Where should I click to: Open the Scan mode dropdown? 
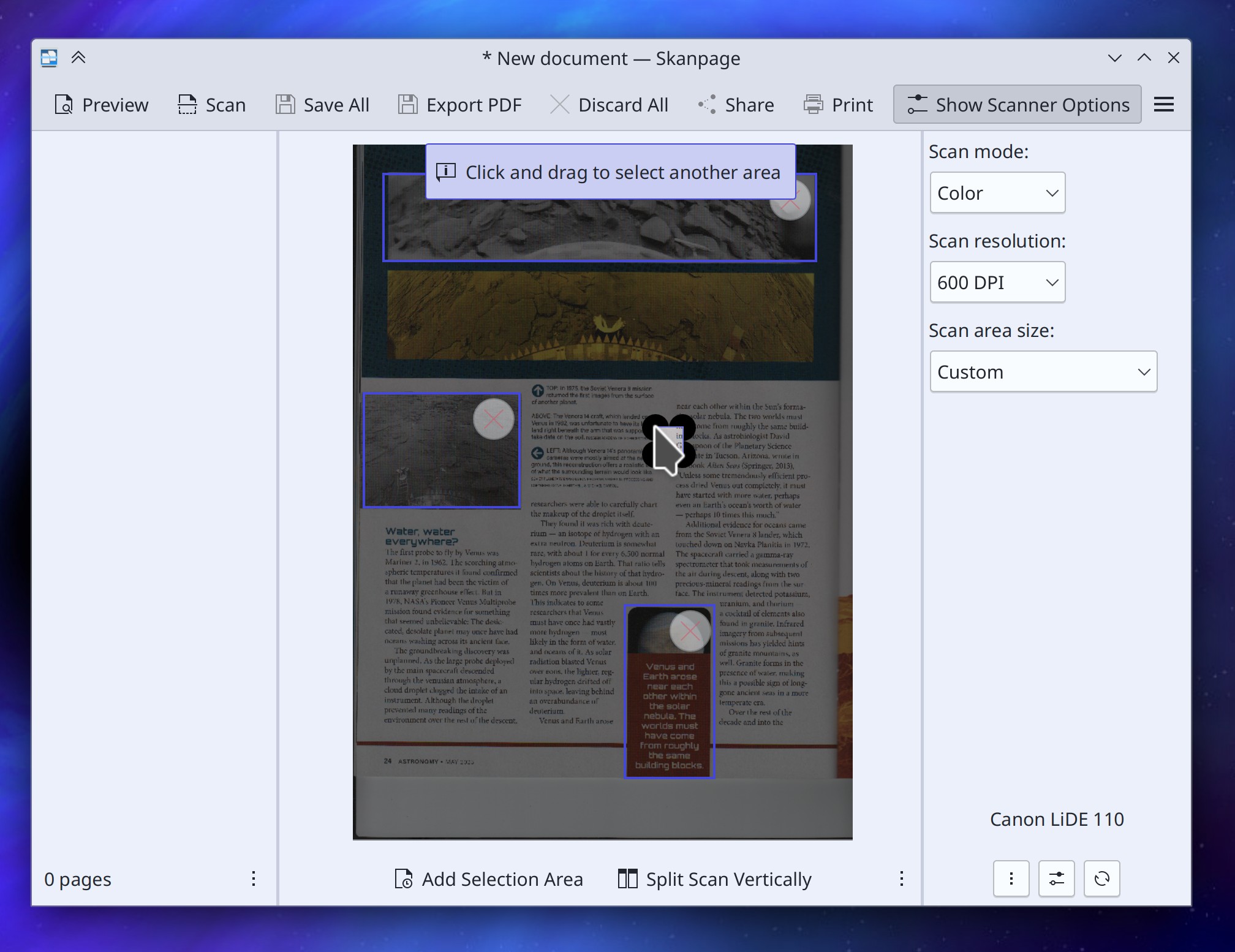pyautogui.click(x=997, y=192)
